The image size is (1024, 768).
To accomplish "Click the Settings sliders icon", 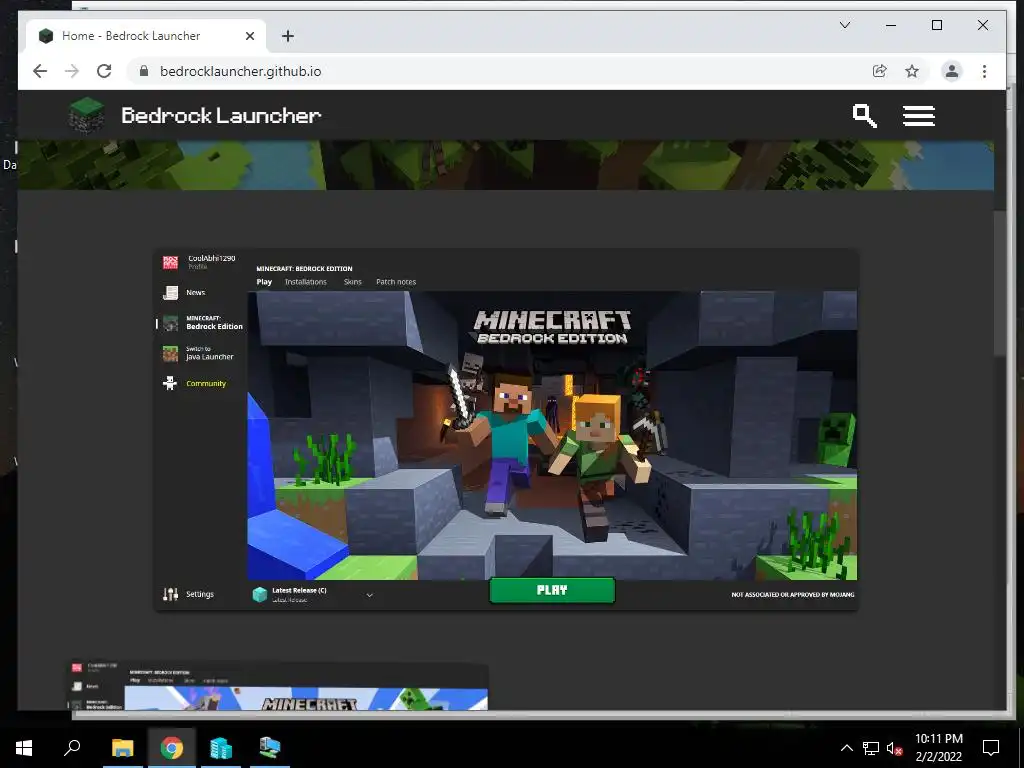I will pyautogui.click(x=170, y=594).
